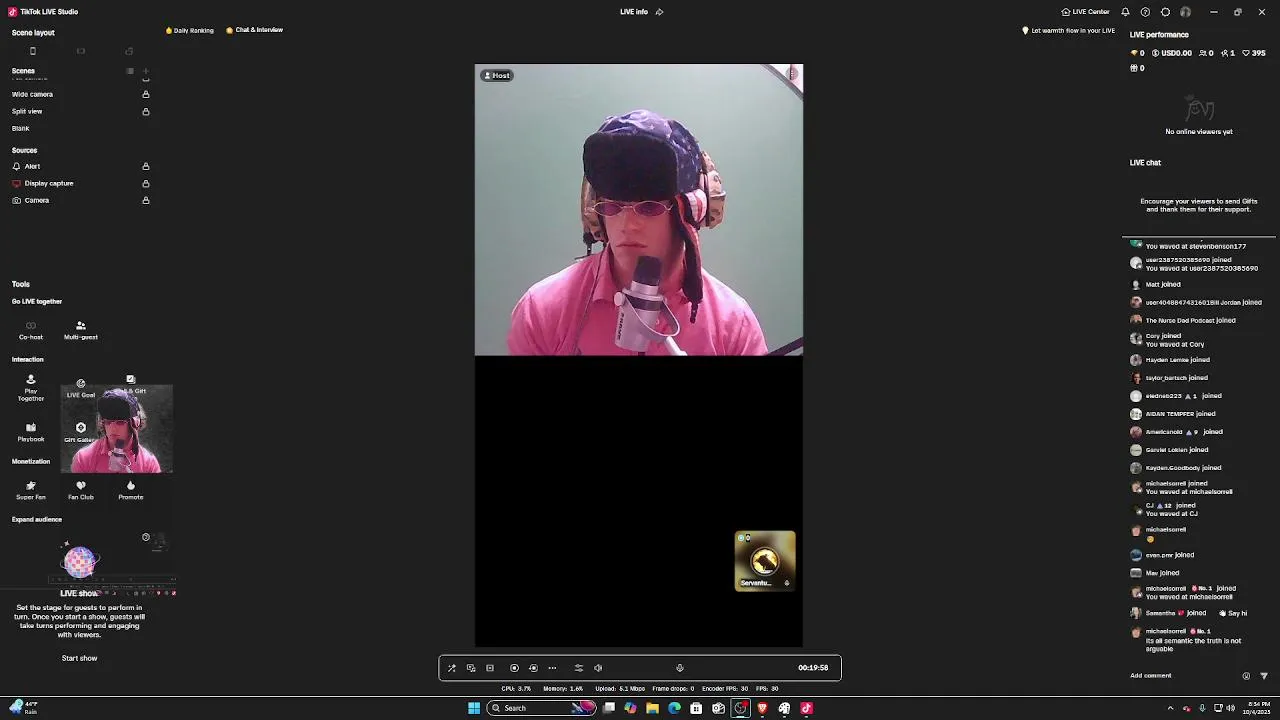The width and height of the screenshot is (1280, 720).
Task: Select the dual scene layout icon
Action: click(x=129, y=51)
